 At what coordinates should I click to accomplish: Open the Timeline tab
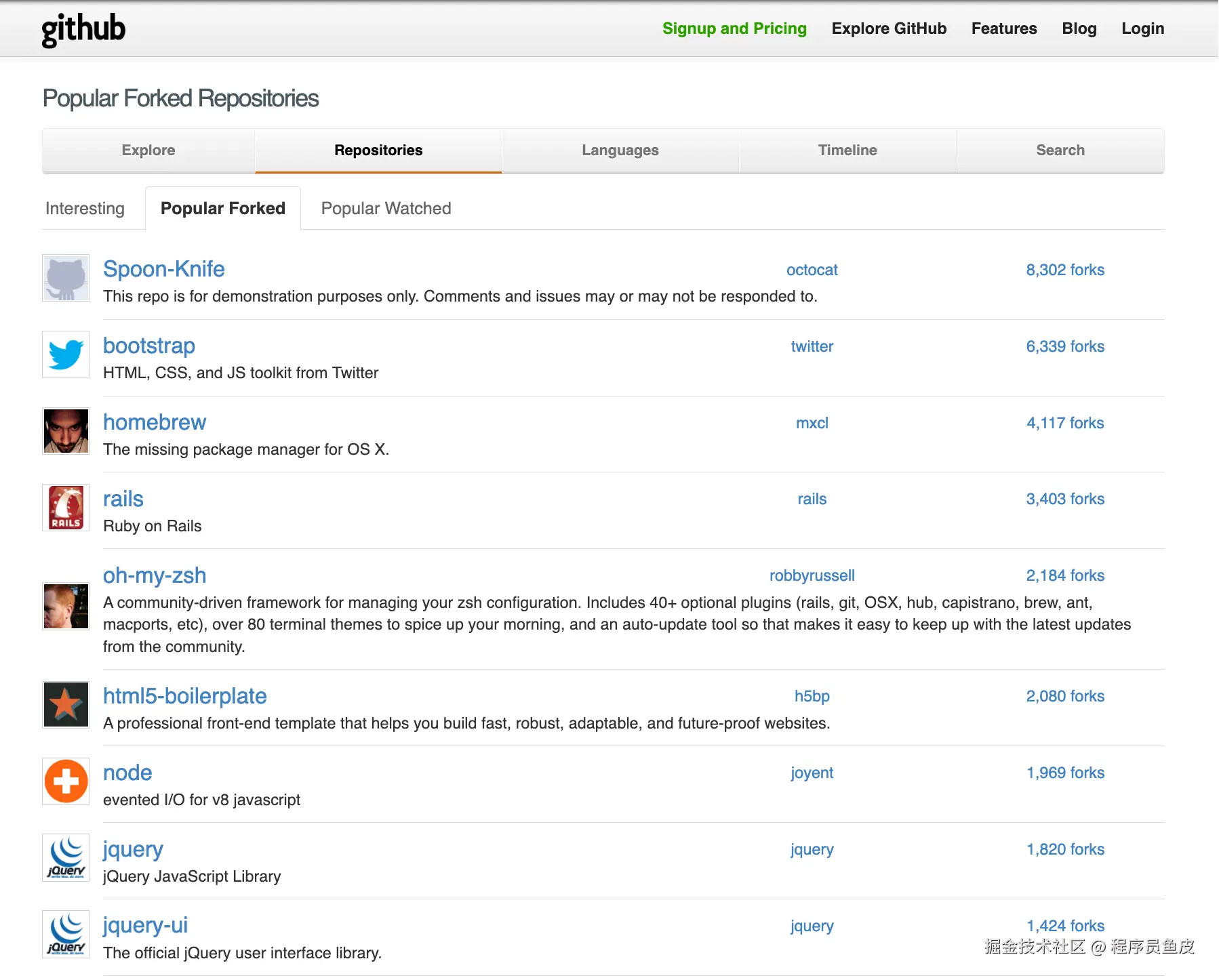click(847, 150)
